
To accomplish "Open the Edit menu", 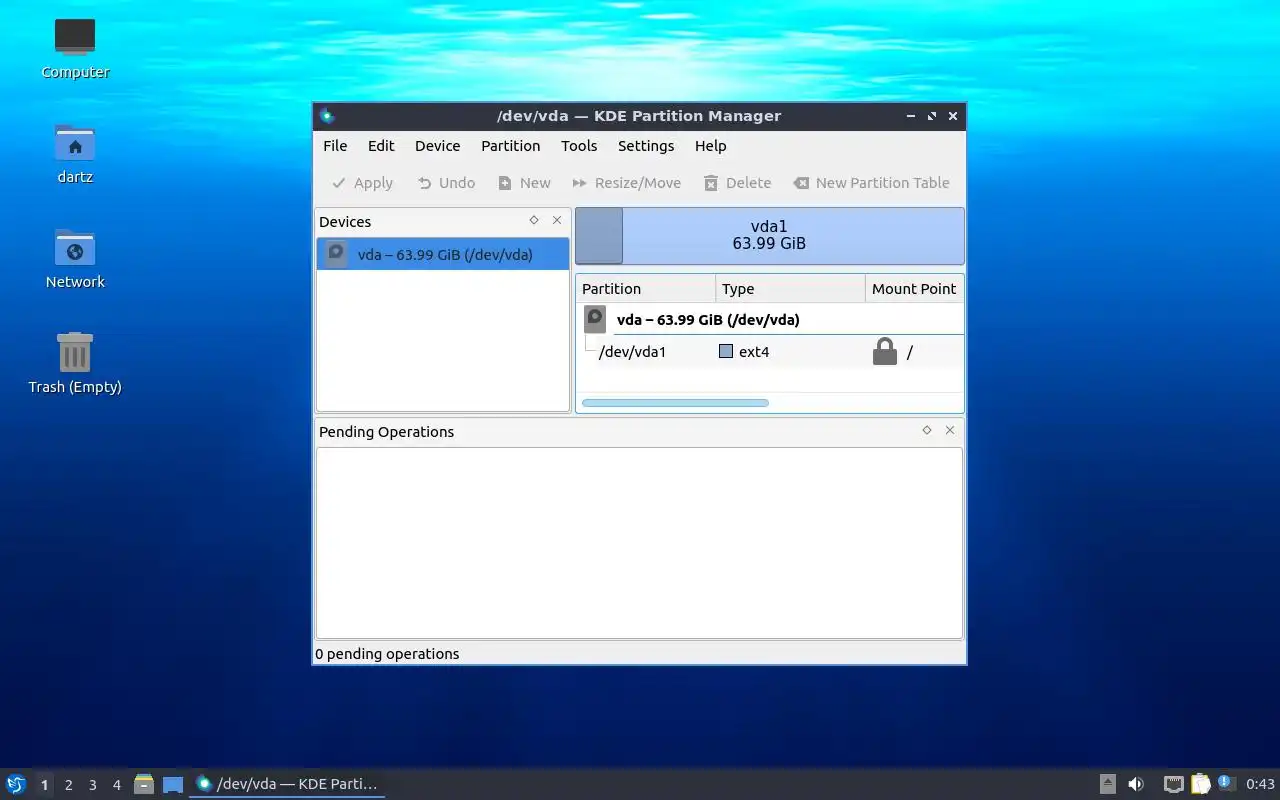I will [x=381, y=146].
